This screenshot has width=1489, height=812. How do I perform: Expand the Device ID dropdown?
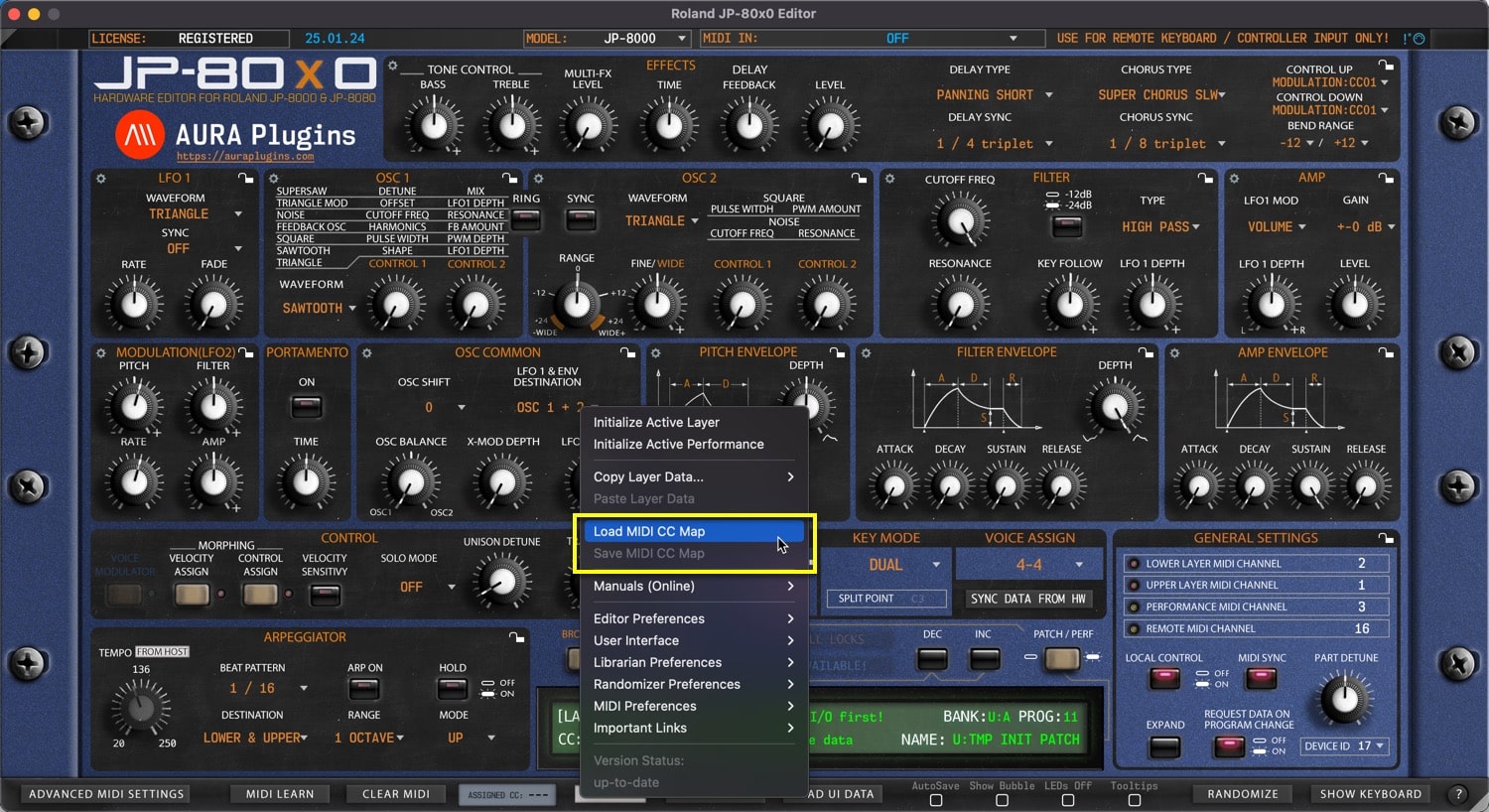click(x=1345, y=746)
